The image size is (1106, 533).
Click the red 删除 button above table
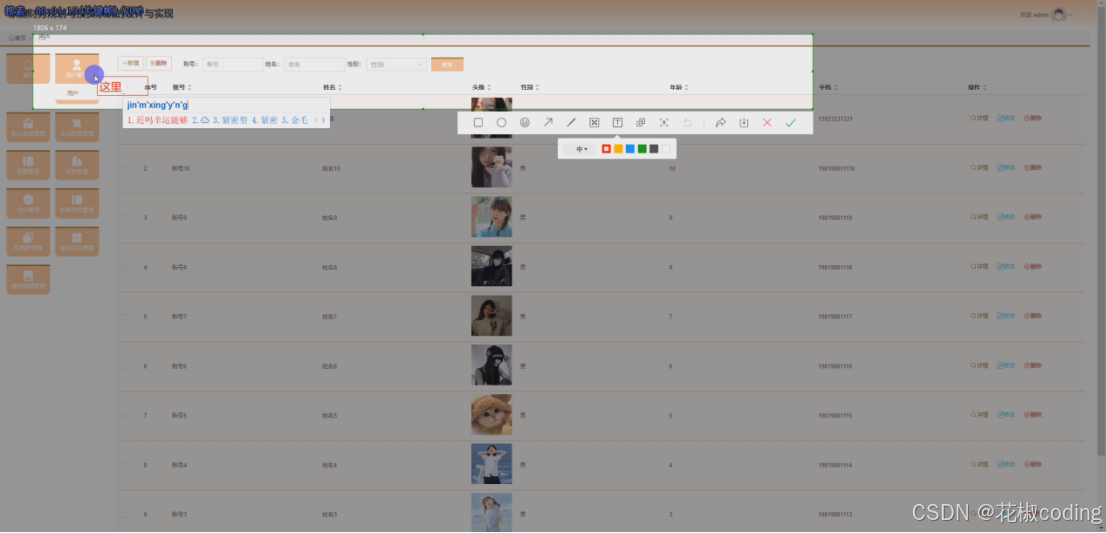pyautogui.click(x=159, y=63)
